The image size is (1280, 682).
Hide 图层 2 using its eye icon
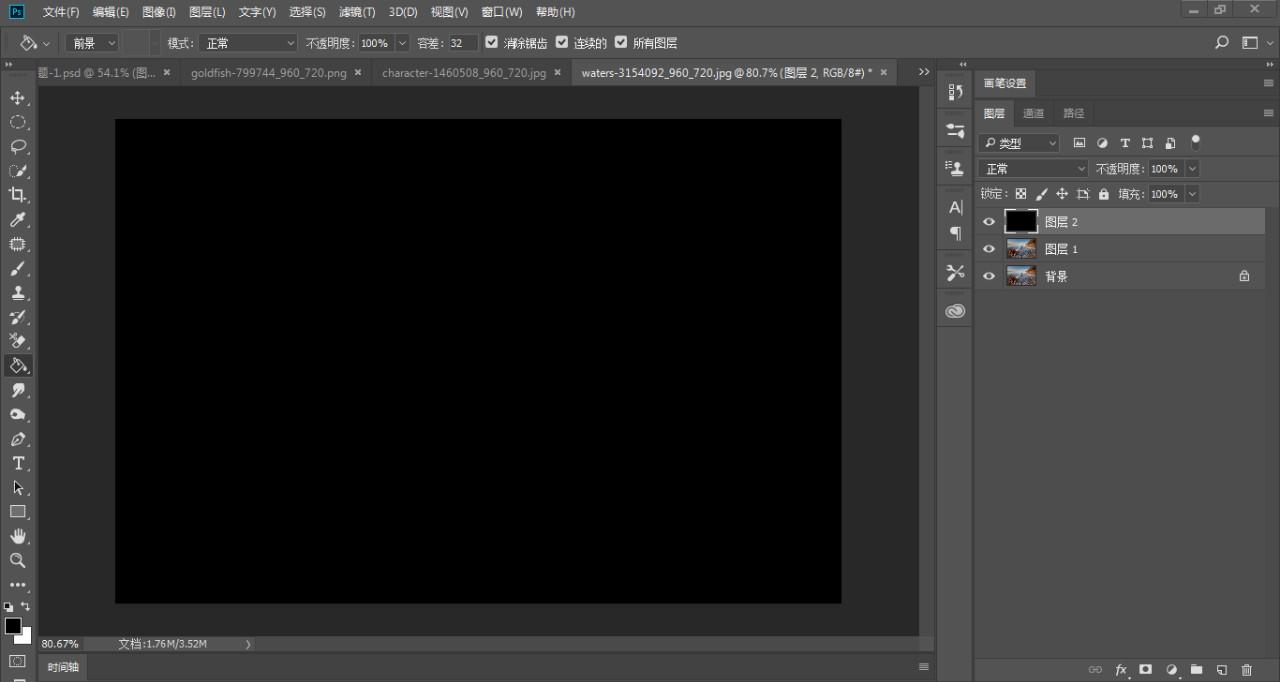click(989, 222)
